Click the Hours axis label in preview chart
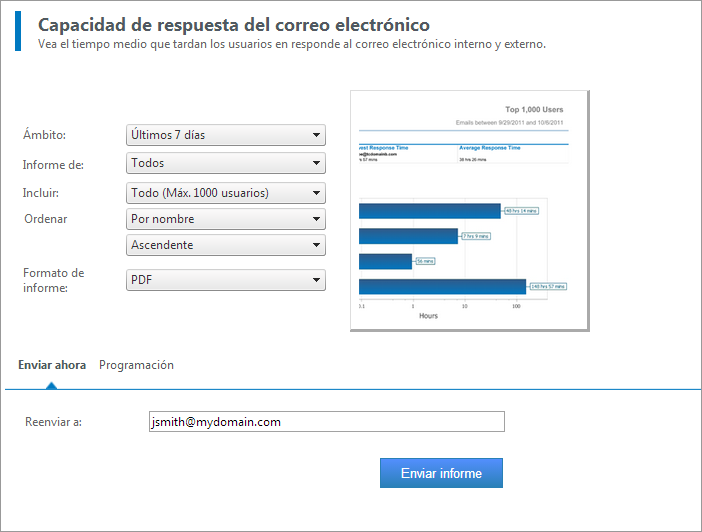The image size is (702, 532). tap(428, 316)
